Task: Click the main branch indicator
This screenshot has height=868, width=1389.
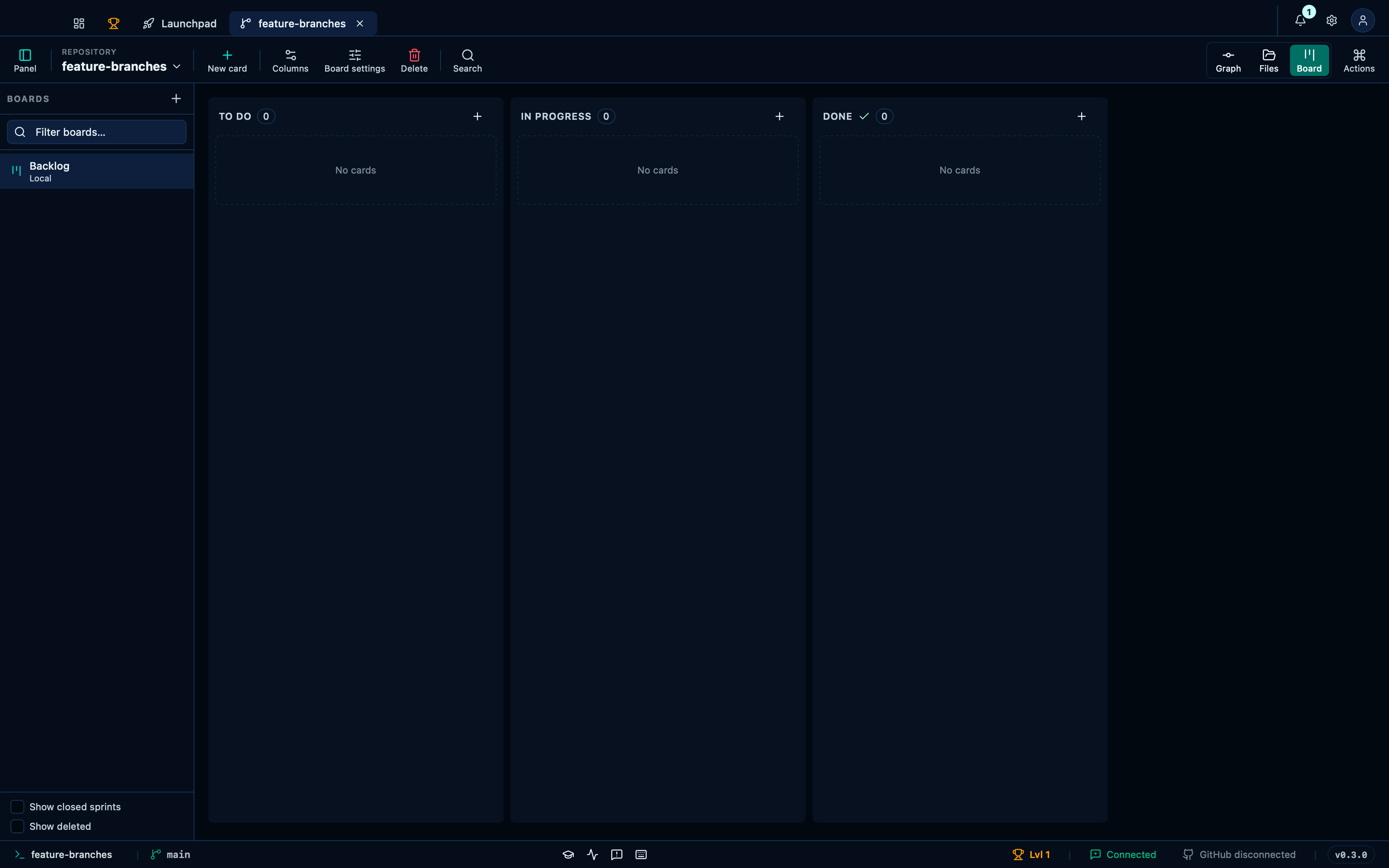Action: click(x=171, y=854)
